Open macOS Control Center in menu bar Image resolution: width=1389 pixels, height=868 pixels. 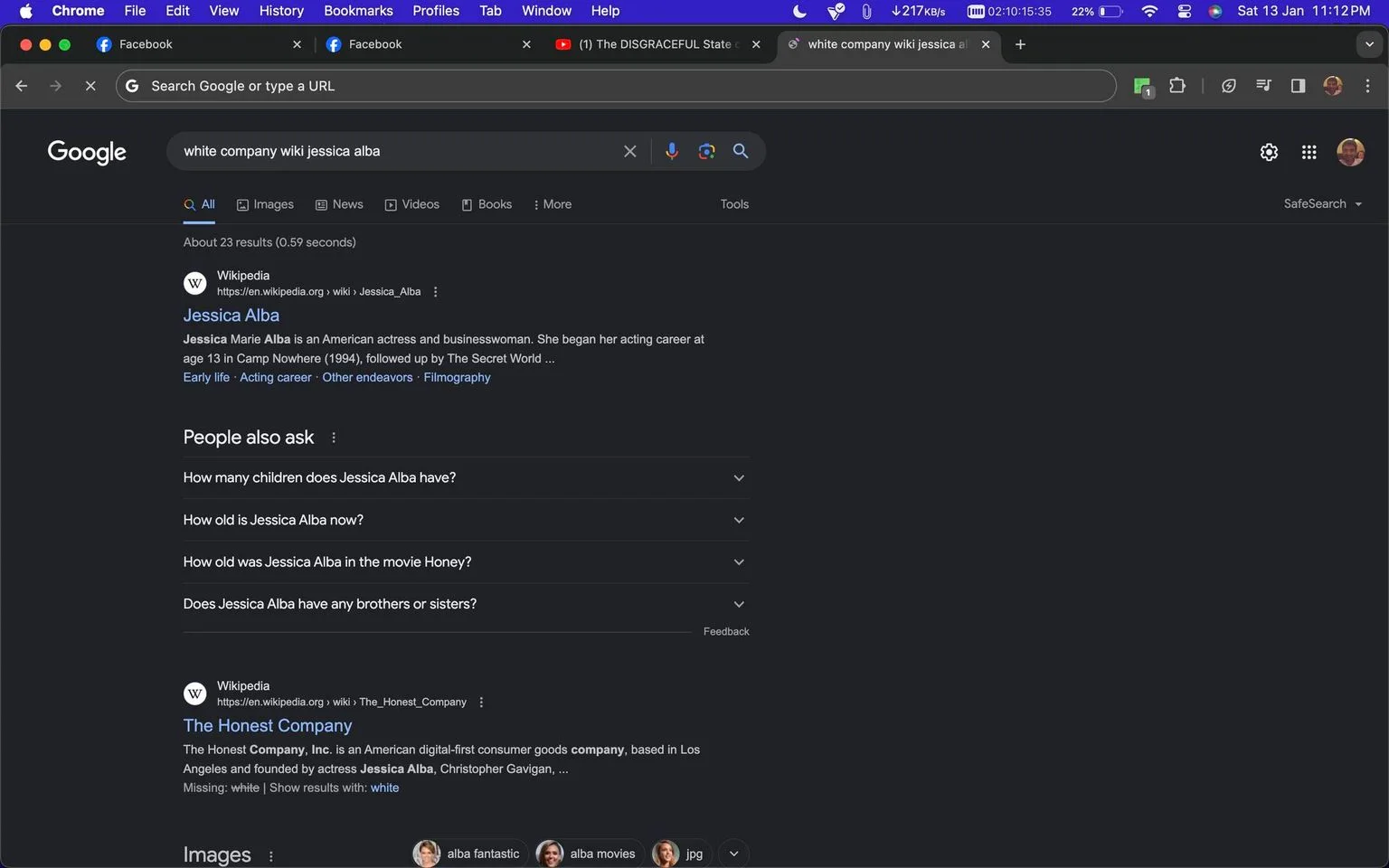click(x=1184, y=11)
